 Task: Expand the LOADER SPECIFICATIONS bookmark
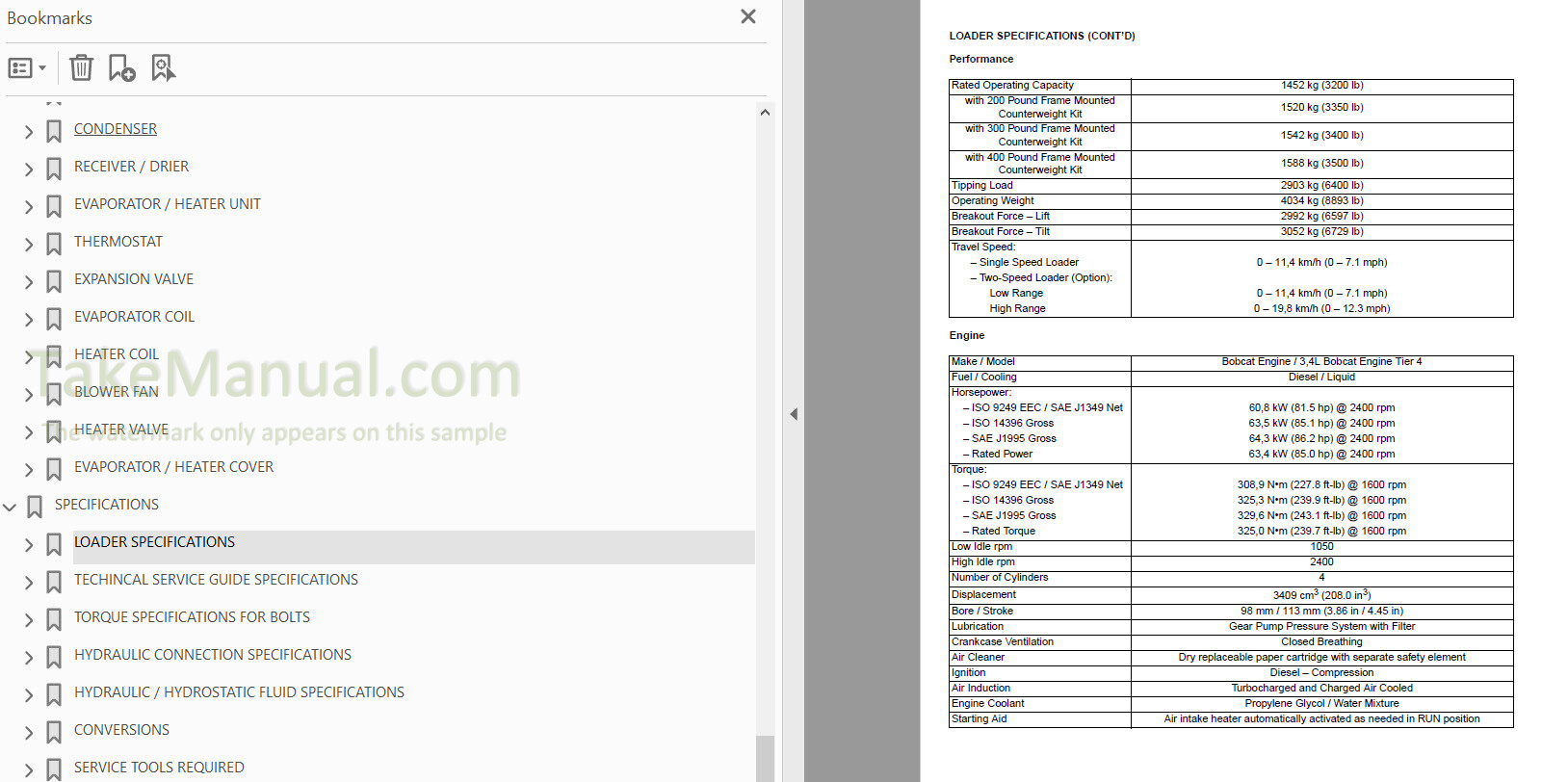(29, 545)
